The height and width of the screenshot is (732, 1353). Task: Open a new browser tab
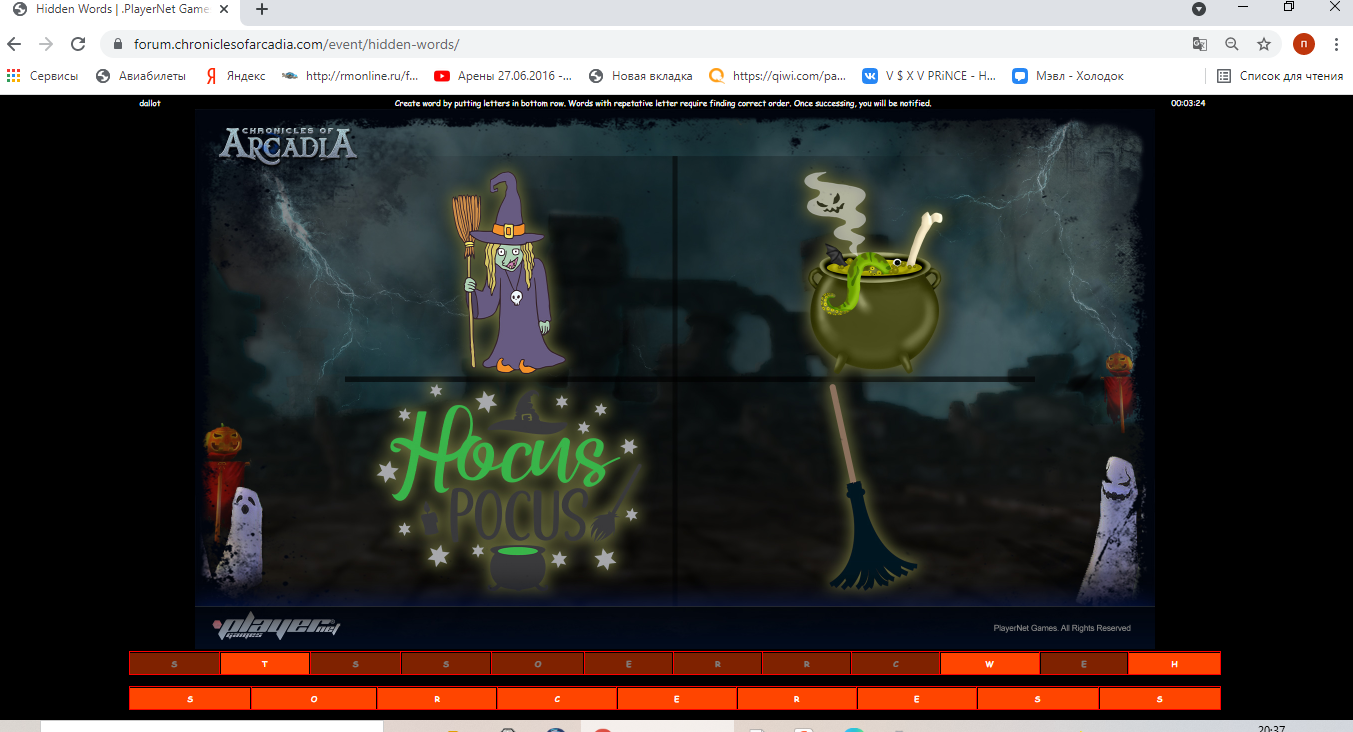click(x=262, y=10)
